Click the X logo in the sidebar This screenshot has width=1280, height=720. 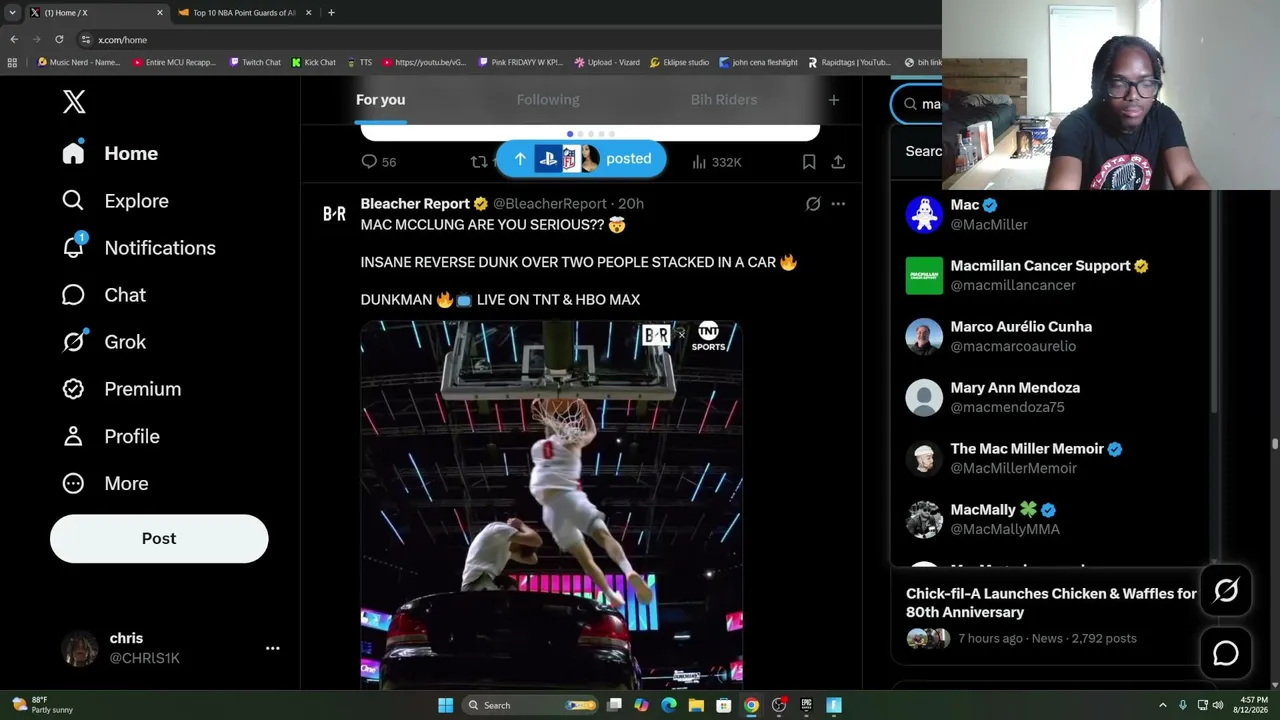[x=74, y=102]
